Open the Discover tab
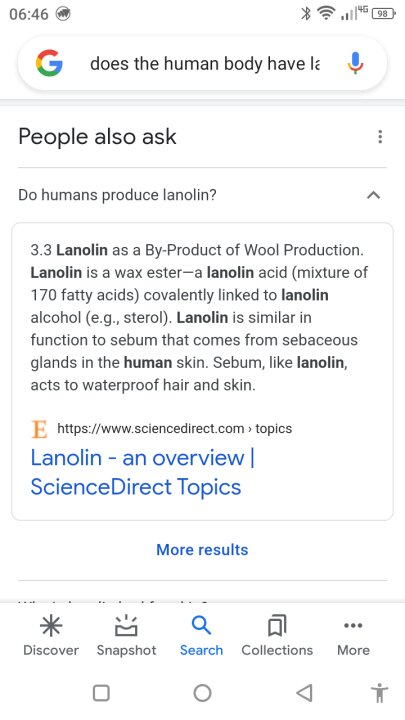The height and width of the screenshot is (720, 405). pos(51,636)
